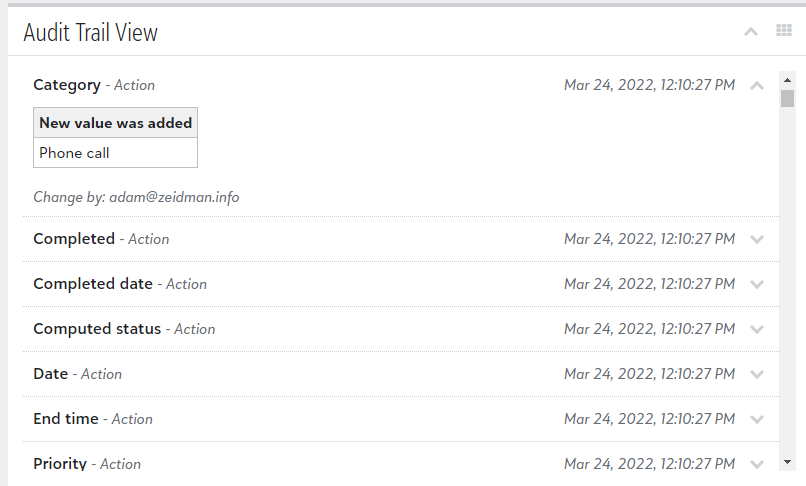Select the Completed audit row title
The image size is (806, 486).
(x=74, y=239)
